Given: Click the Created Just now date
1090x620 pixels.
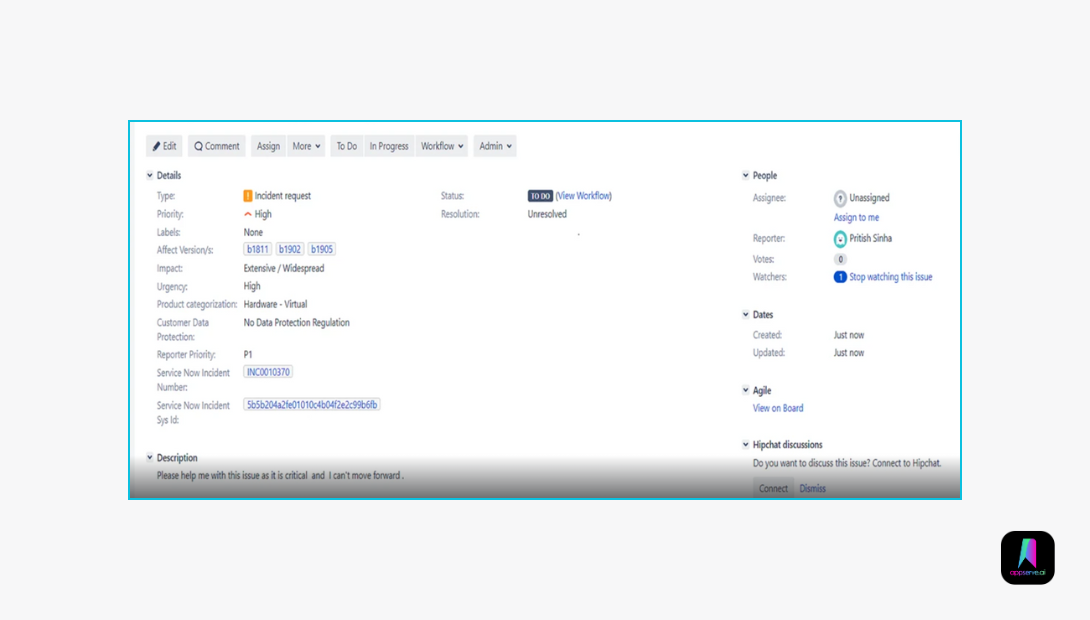Looking at the screenshot, I should click(x=849, y=335).
